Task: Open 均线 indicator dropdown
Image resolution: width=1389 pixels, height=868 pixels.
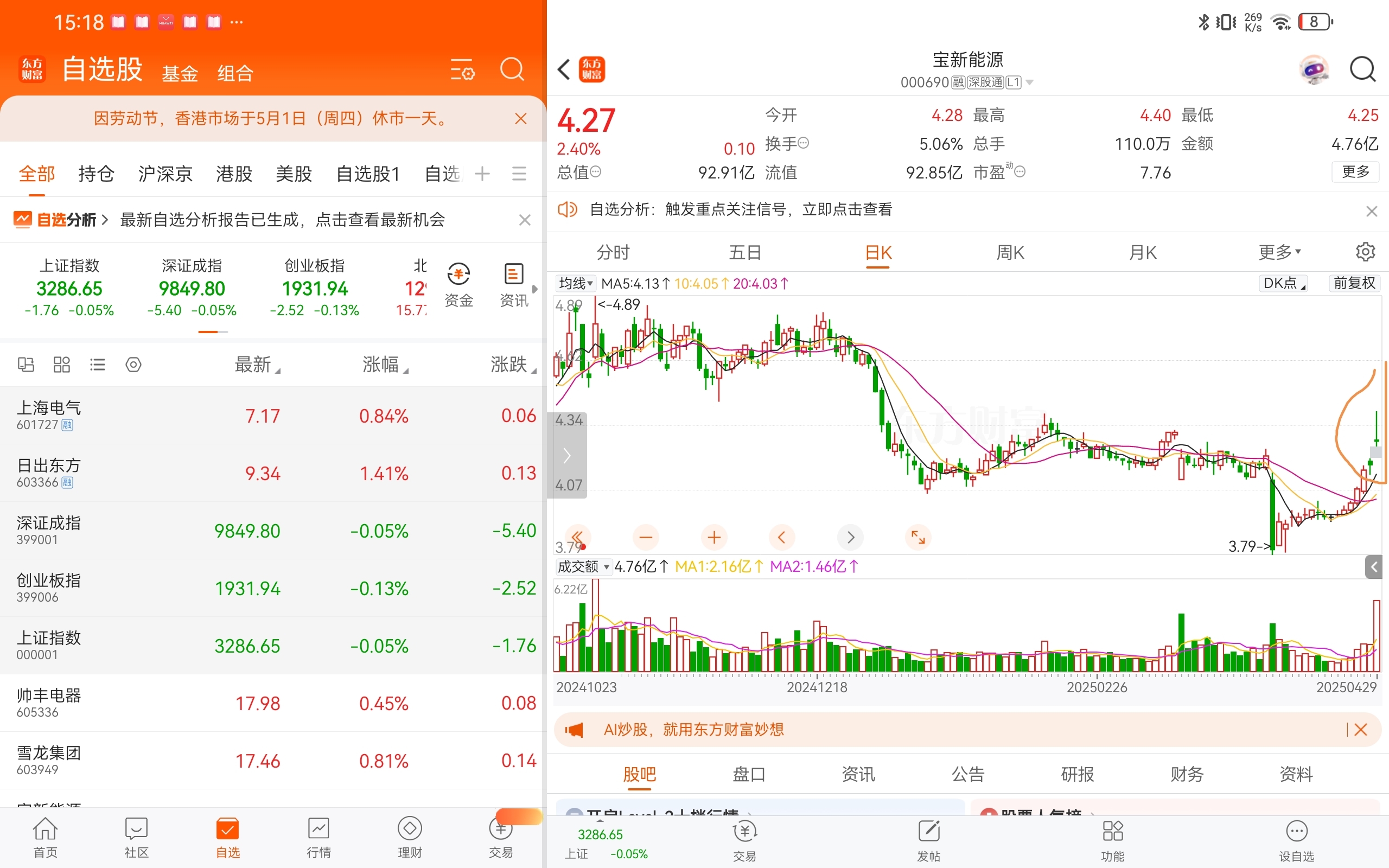Action: coord(576,283)
